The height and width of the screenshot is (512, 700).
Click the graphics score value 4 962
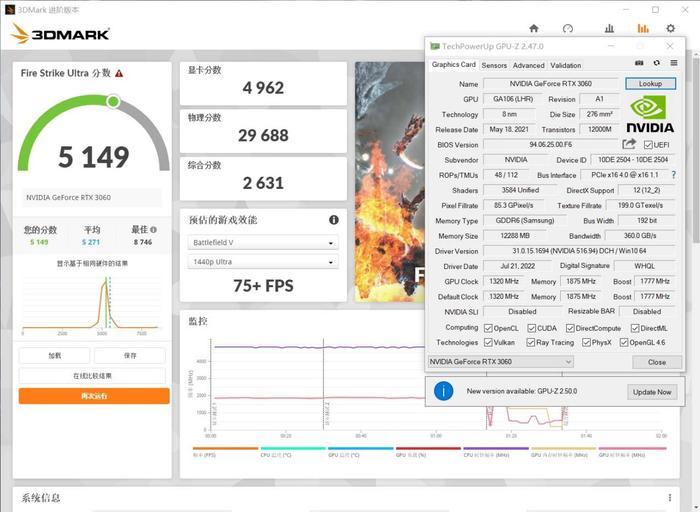[x=263, y=88]
